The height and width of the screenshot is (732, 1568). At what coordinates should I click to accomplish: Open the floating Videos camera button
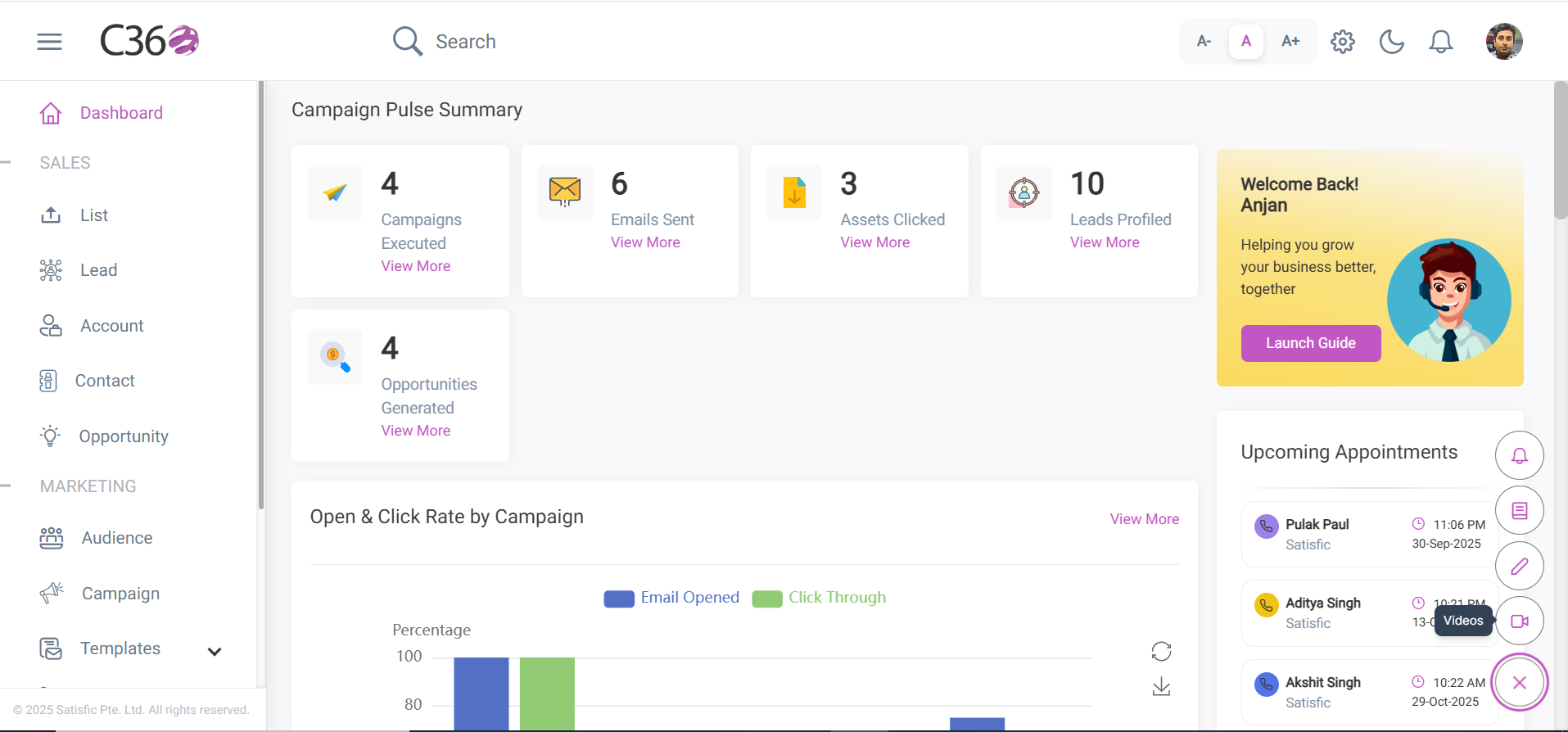(1520, 621)
